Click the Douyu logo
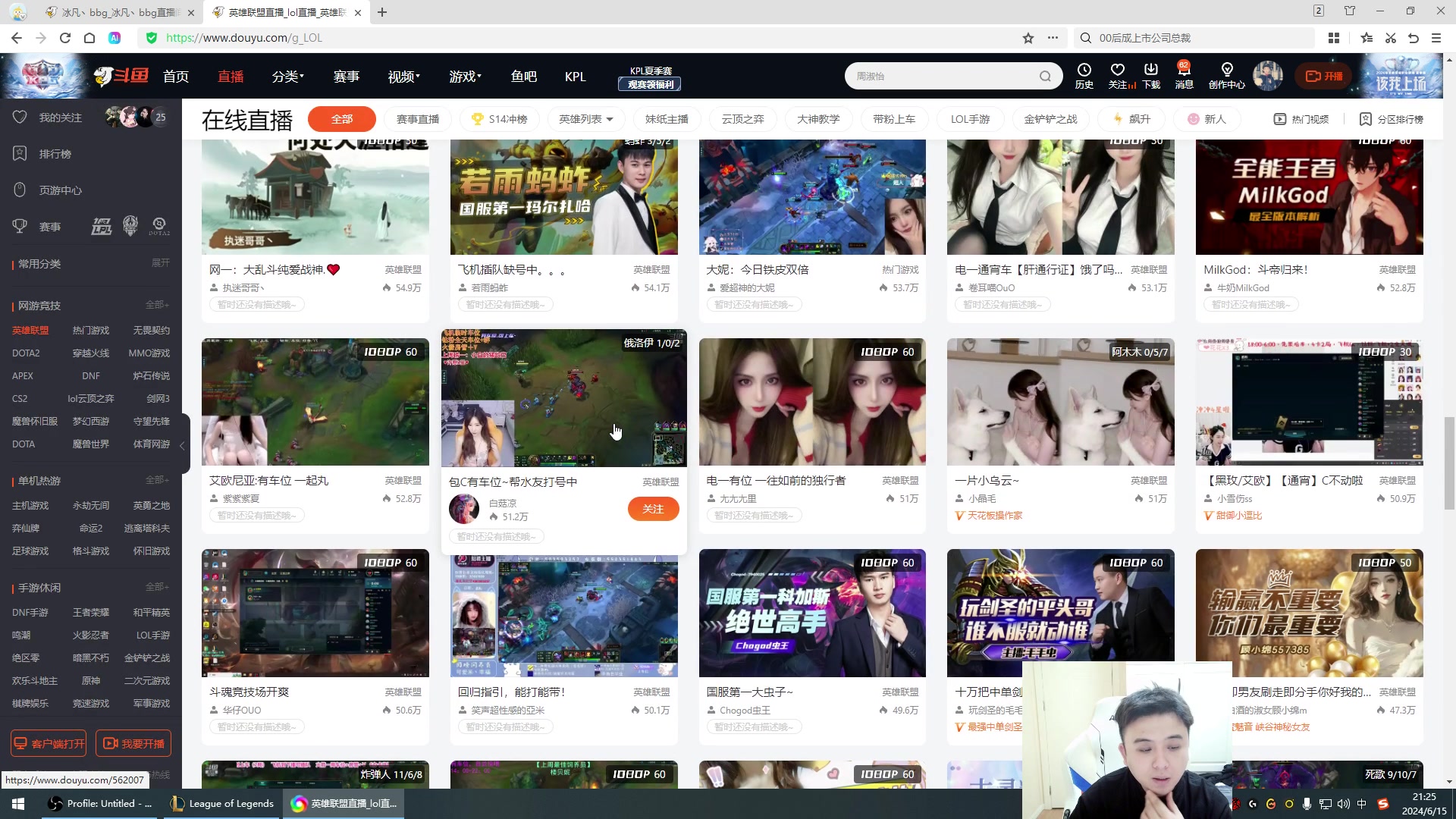The image size is (1456, 819). coord(121,76)
